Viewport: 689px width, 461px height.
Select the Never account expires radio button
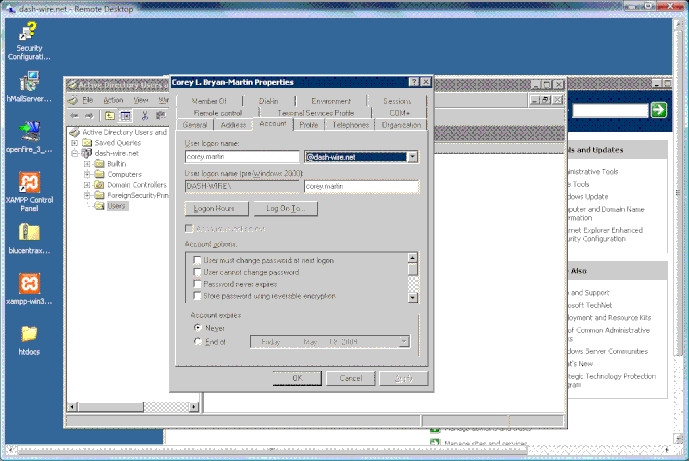pos(198,328)
